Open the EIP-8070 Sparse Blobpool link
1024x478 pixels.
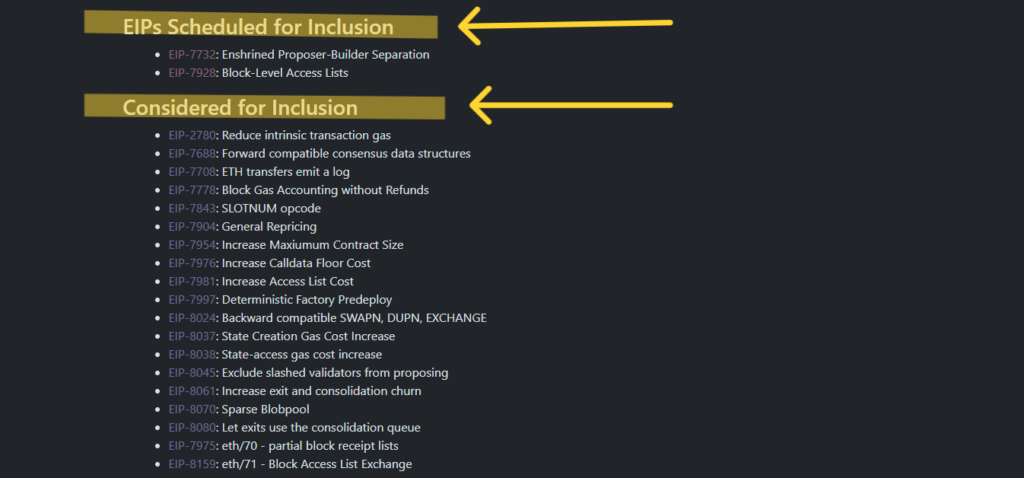[x=191, y=410]
